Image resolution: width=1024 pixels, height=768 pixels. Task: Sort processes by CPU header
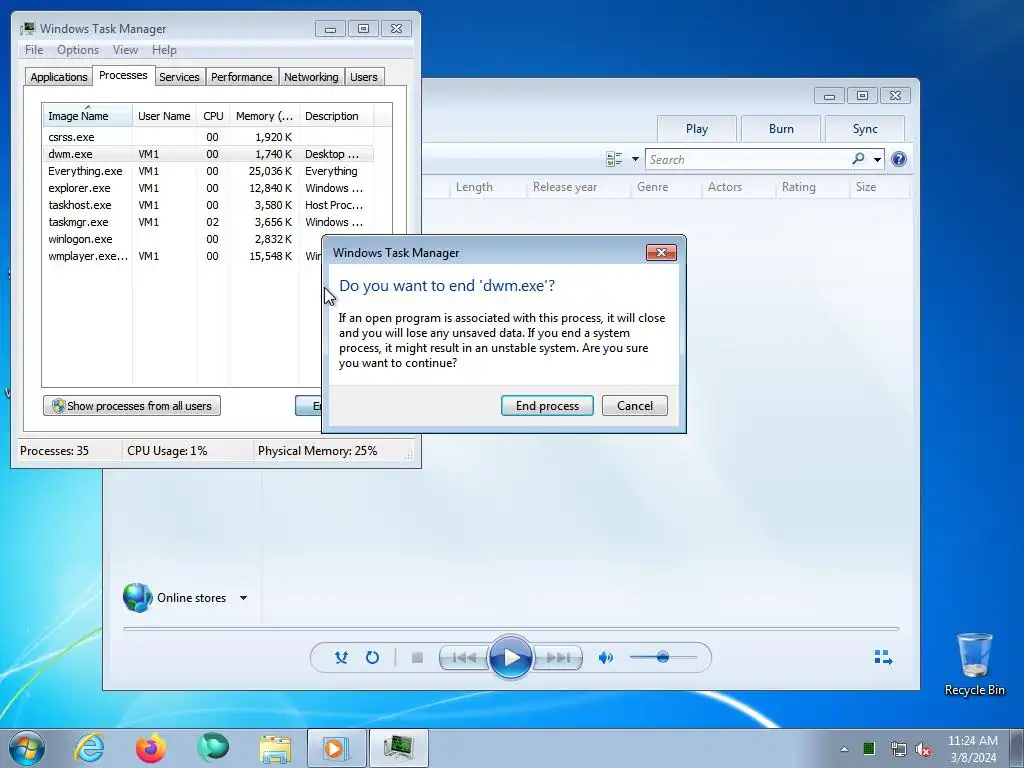[213, 116]
